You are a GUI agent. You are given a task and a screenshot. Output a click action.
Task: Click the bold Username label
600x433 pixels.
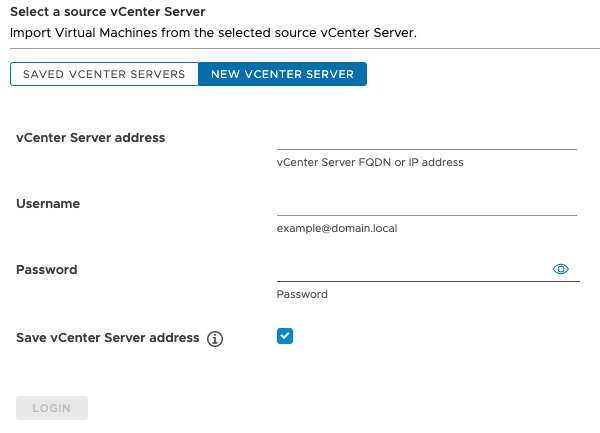(x=48, y=203)
